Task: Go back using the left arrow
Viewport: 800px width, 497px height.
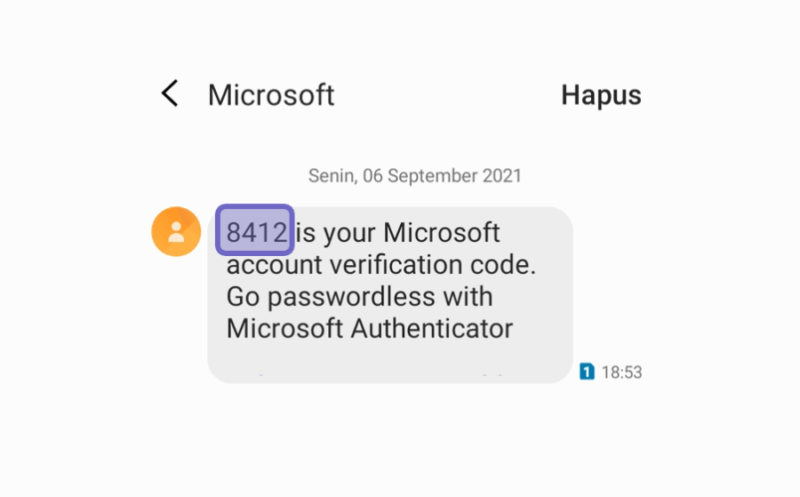Action: pos(170,93)
